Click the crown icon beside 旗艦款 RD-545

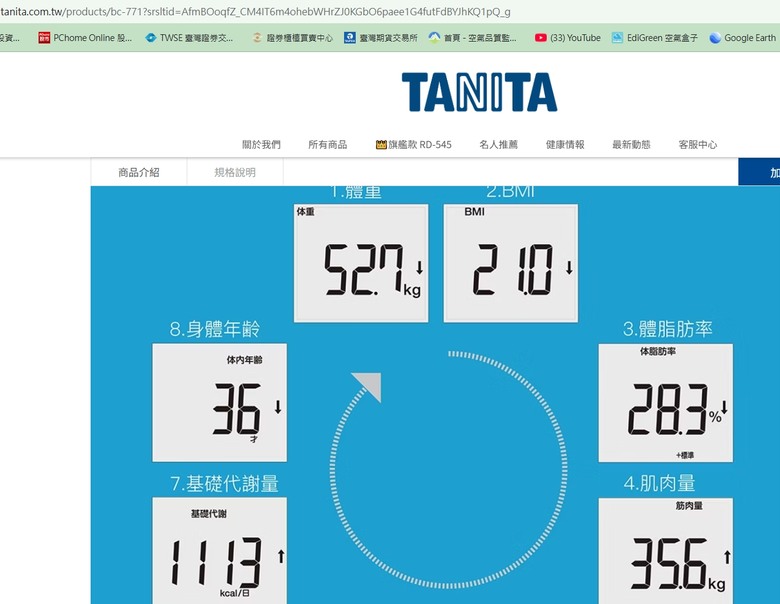(x=381, y=145)
